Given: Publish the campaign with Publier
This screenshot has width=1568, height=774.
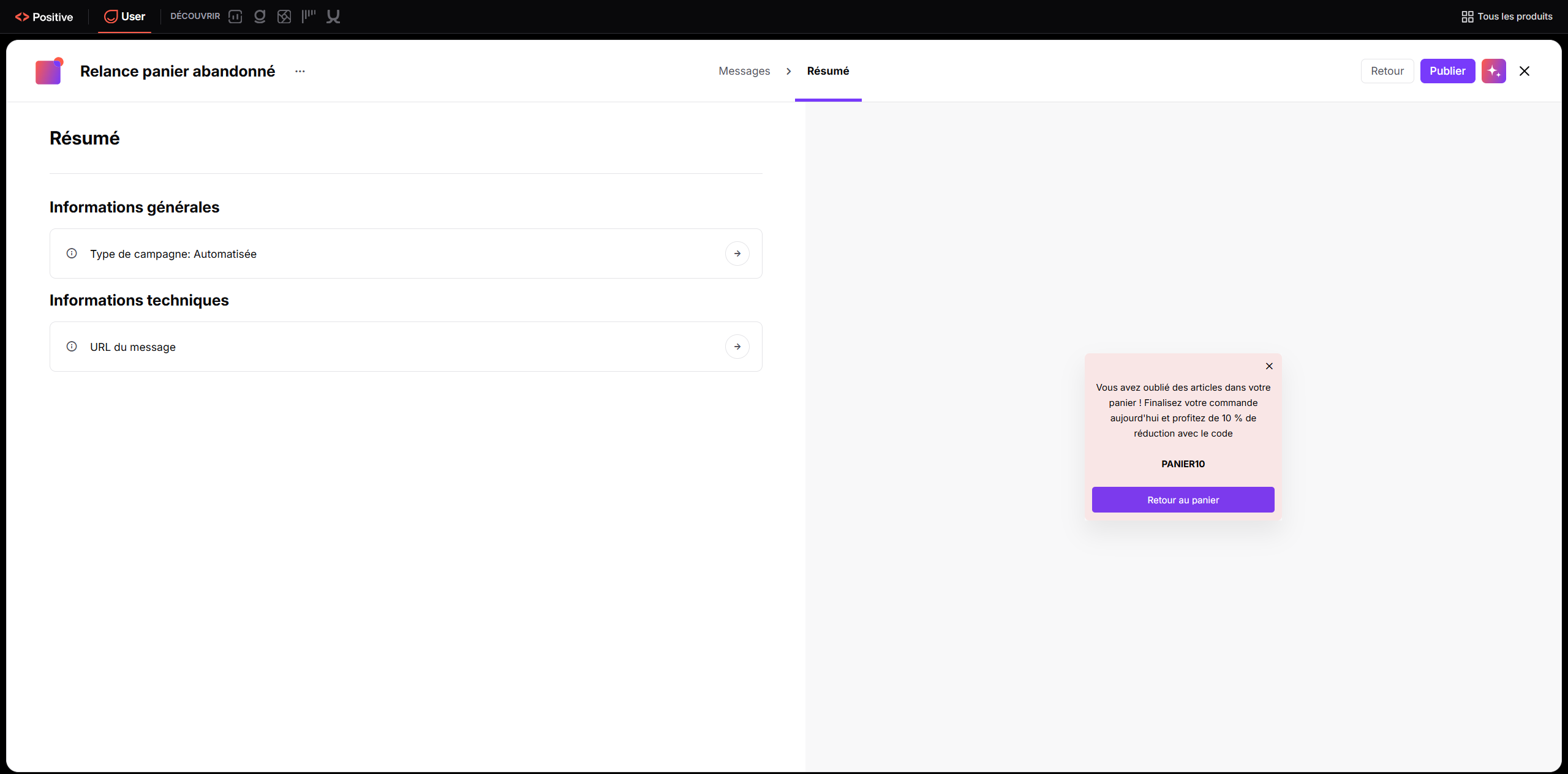Looking at the screenshot, I should coord(1447,71).
